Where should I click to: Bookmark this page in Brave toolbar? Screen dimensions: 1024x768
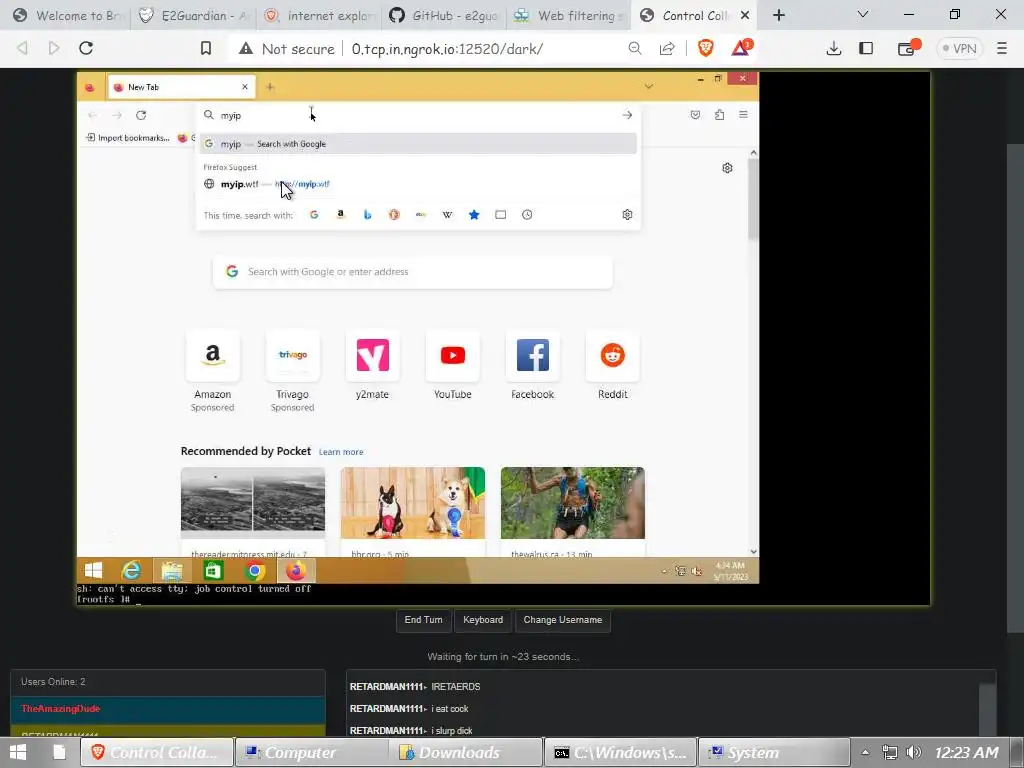pos(206,48)
